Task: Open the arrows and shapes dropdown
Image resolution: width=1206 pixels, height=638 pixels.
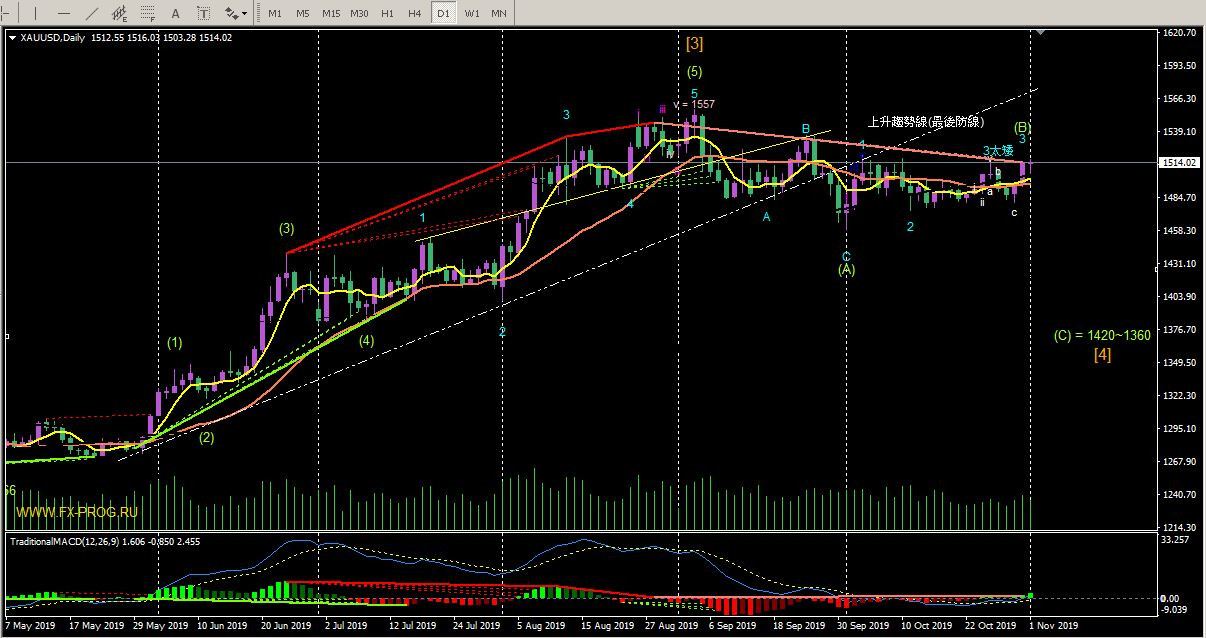Action: [236, 13]
